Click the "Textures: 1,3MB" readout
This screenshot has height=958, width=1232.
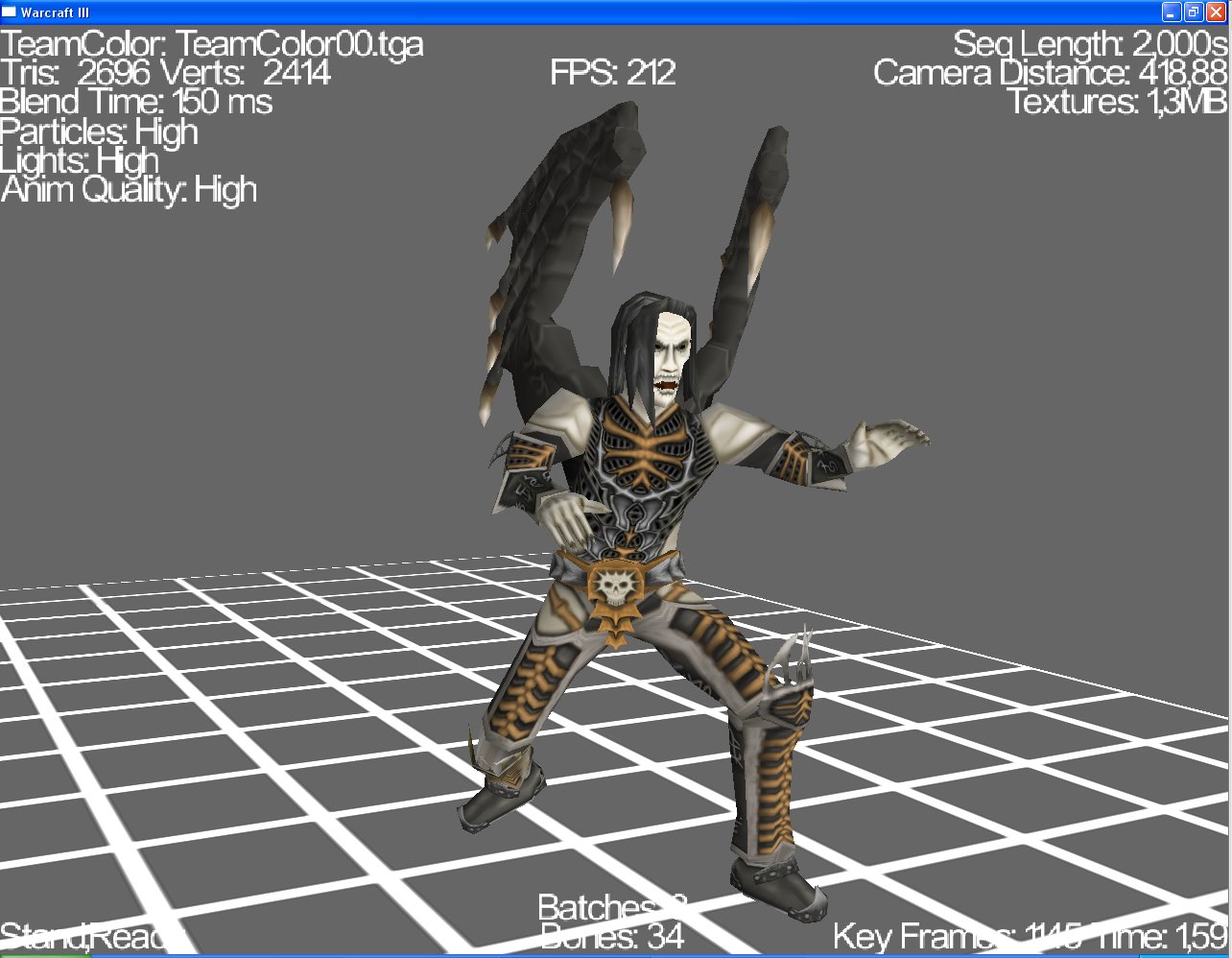point(1118,102)
